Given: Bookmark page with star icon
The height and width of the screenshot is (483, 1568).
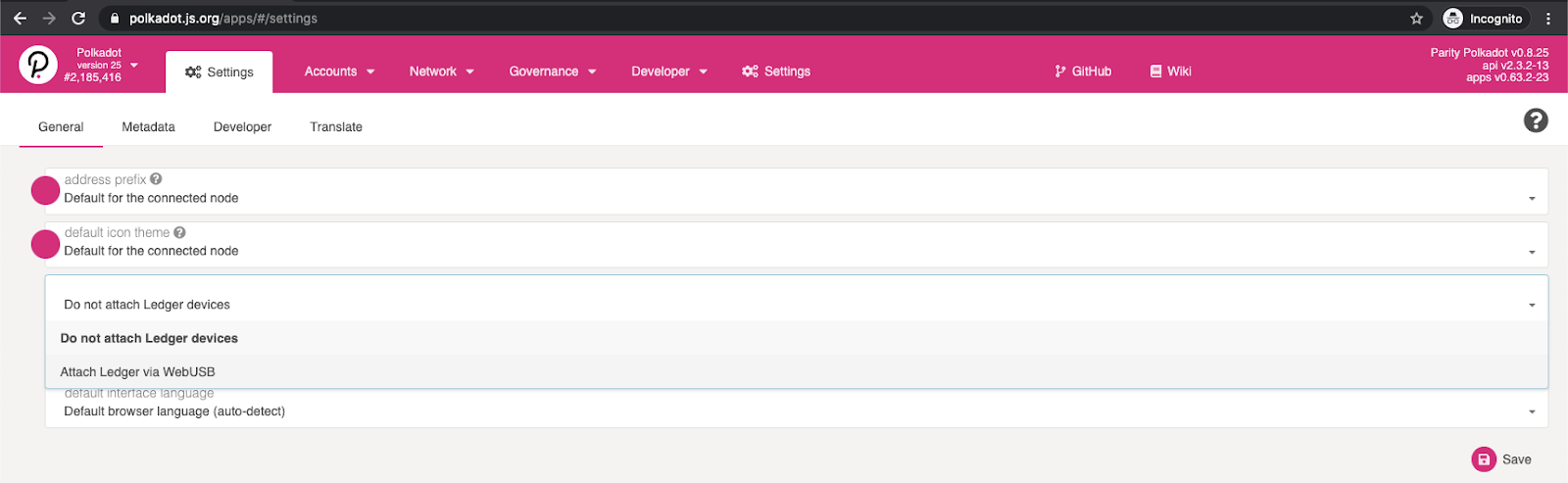Looking at the screenshot, I should click(x=1416, y=19).
